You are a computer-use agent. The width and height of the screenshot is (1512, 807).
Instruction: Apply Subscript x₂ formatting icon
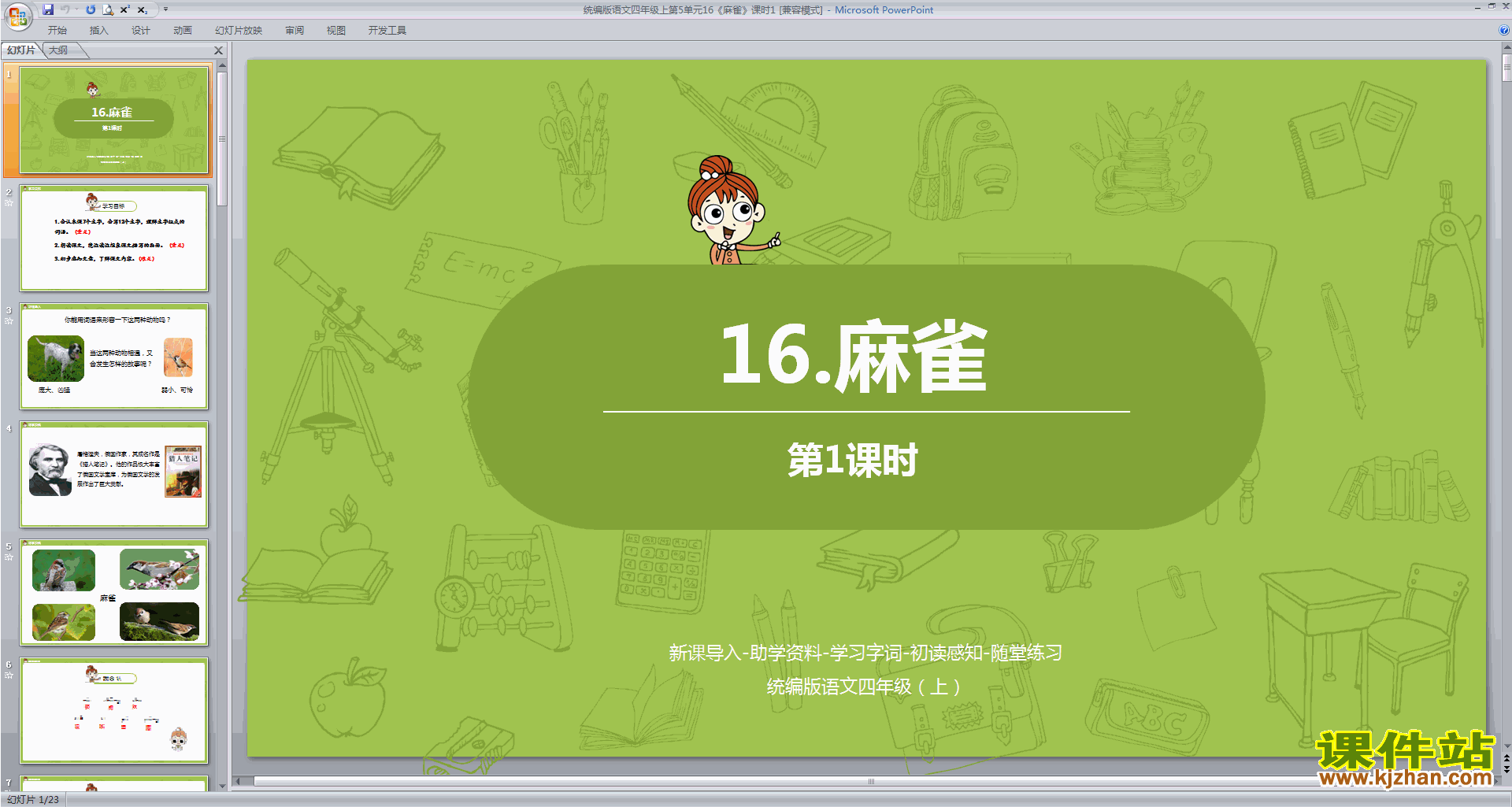click(x=143, y=9)
